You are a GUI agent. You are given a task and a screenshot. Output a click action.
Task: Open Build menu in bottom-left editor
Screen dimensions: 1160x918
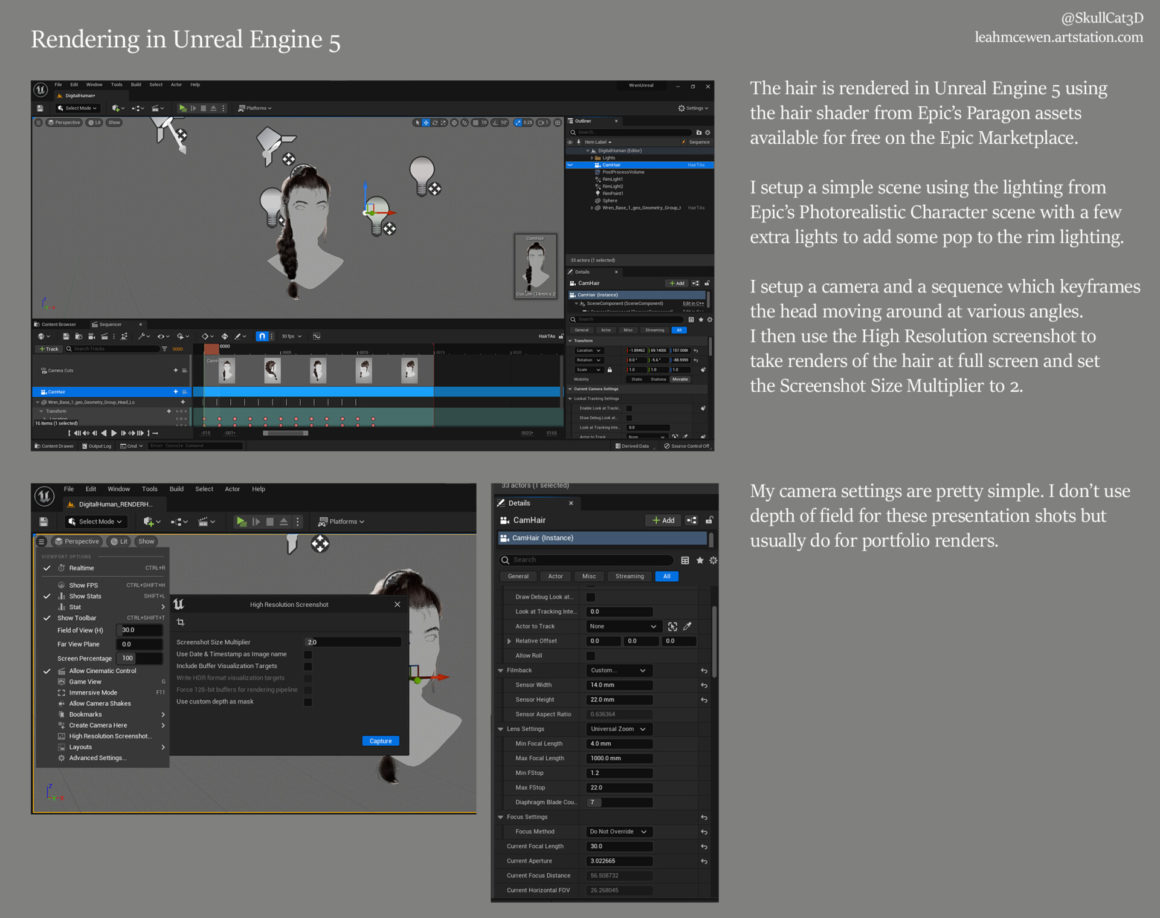[x=176, y=489]
